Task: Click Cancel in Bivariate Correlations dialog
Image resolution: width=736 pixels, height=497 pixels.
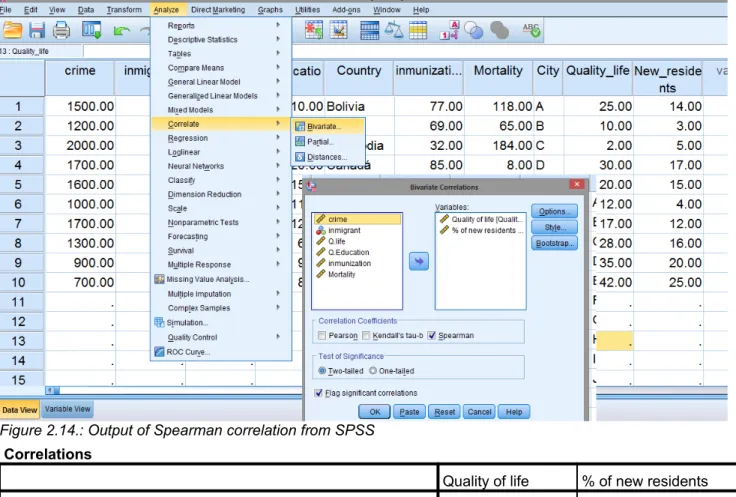Action: tap(479, 412)
